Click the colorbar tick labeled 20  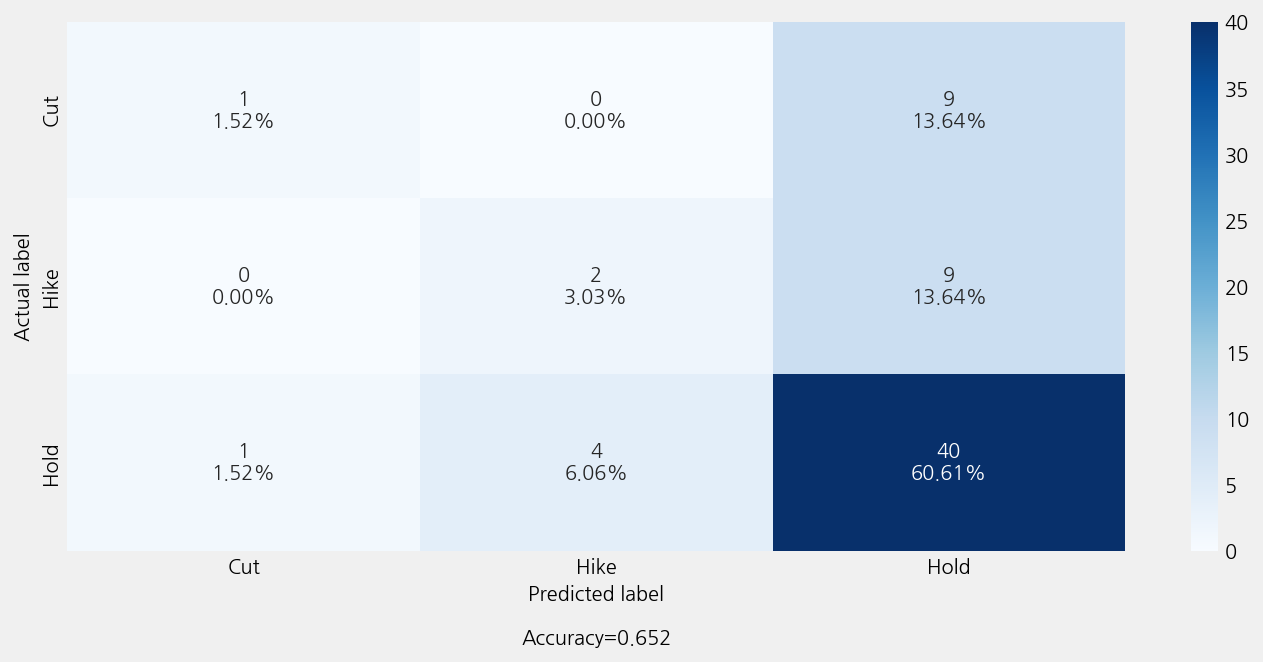click(1237, 288)
